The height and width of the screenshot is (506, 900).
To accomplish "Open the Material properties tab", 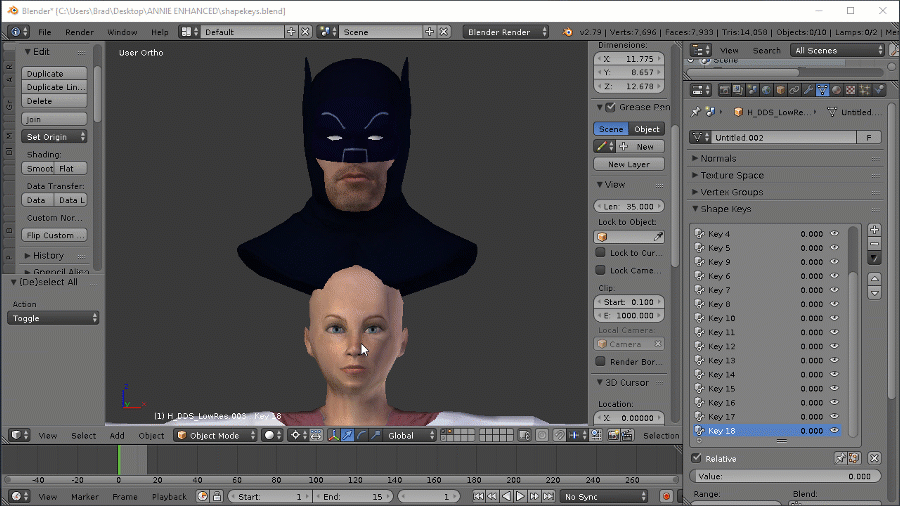I will click(x=836, y=90).
